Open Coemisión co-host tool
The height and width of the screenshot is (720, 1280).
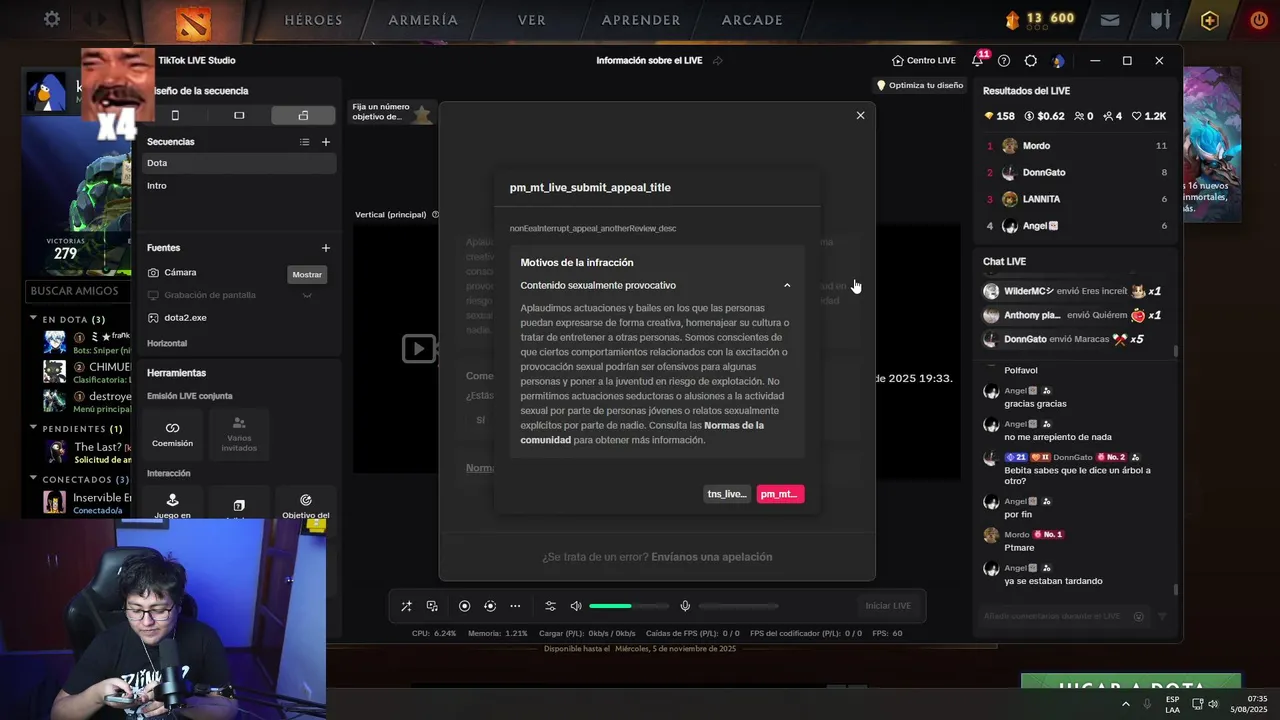point(172,433)
